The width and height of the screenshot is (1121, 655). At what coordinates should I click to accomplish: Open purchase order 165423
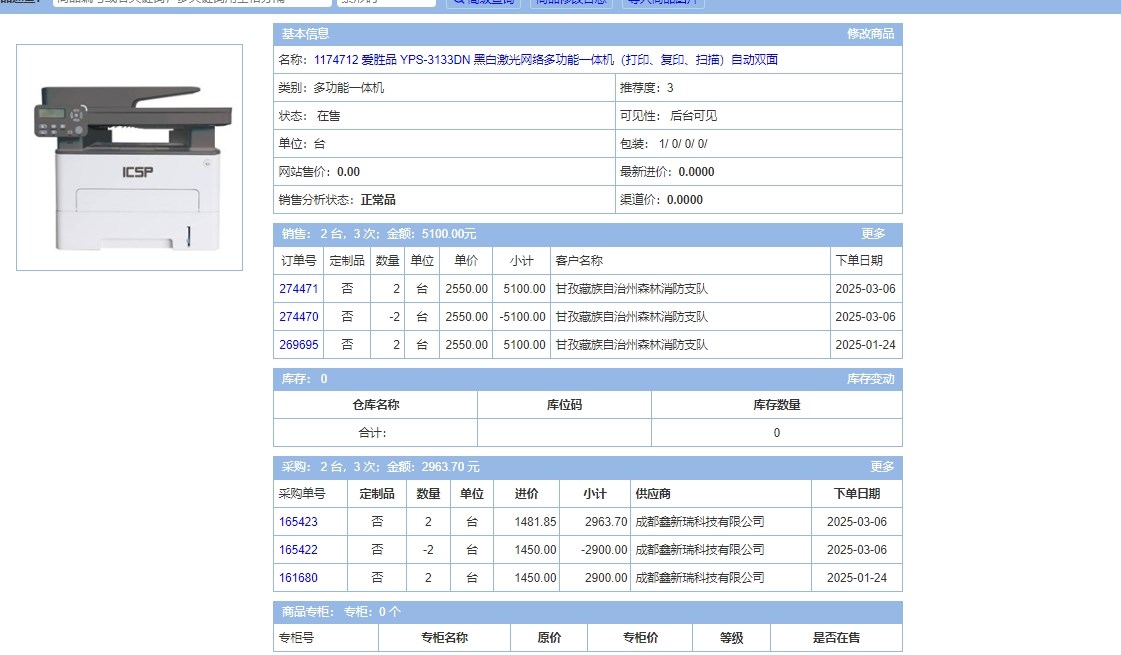click(x=298, y=522)
